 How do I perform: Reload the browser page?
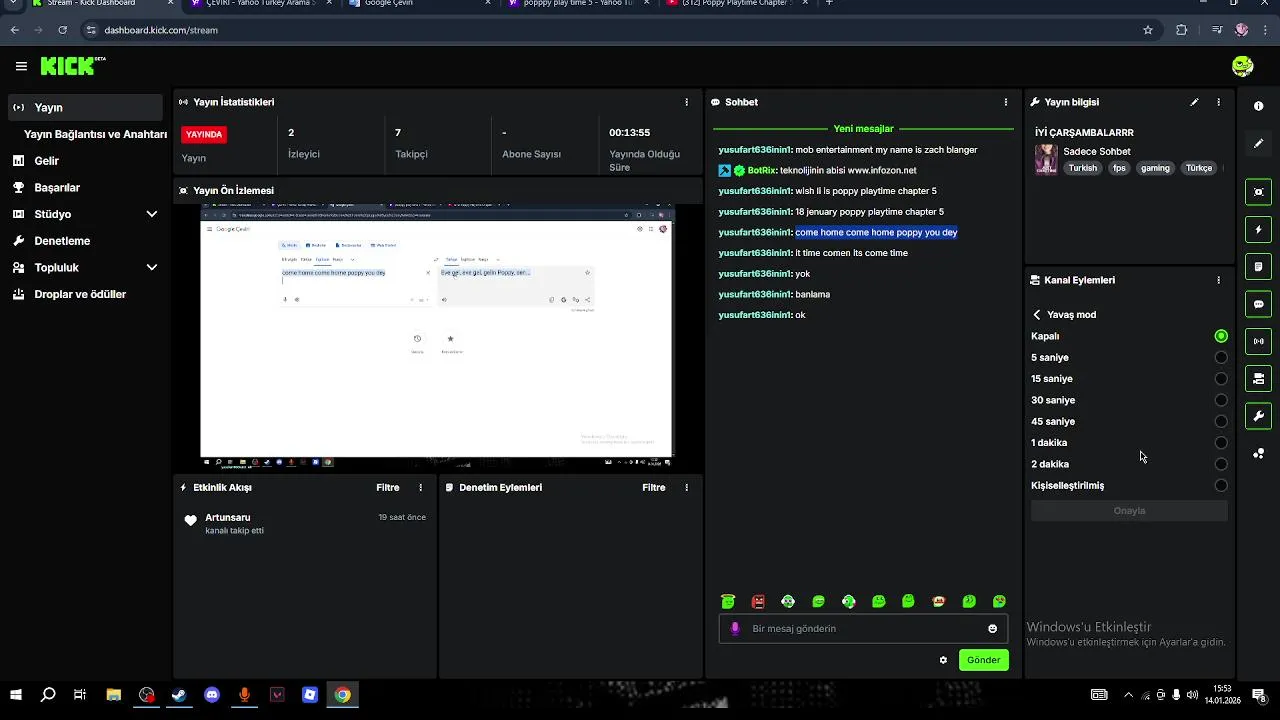click(62, 30)
